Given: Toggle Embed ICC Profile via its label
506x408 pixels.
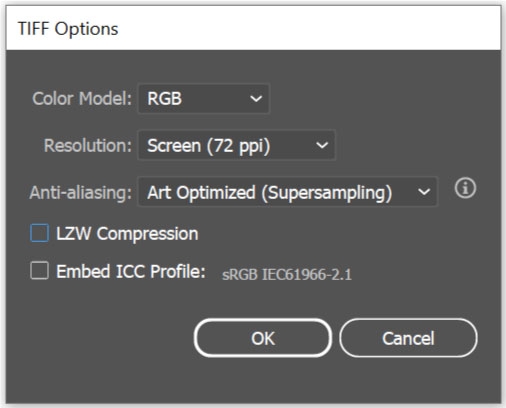Looking at the screenshot, I should (x=131, y=271).
